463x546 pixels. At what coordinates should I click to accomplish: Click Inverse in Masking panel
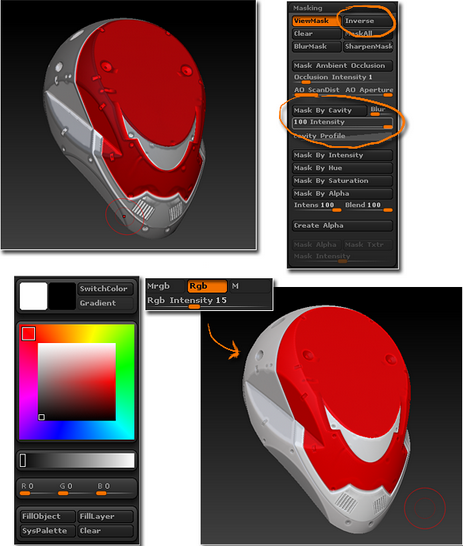coord(368,21)
